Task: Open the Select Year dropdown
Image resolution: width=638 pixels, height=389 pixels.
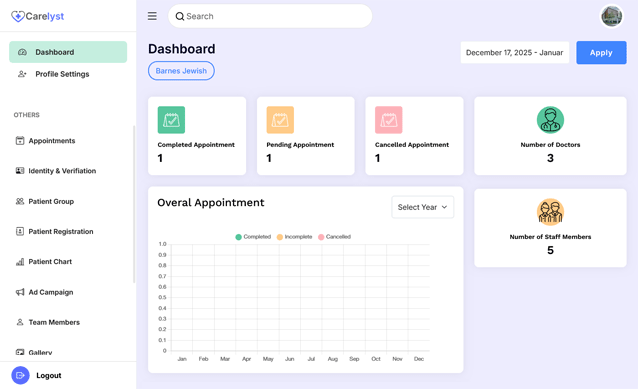Action: (423, 207)
